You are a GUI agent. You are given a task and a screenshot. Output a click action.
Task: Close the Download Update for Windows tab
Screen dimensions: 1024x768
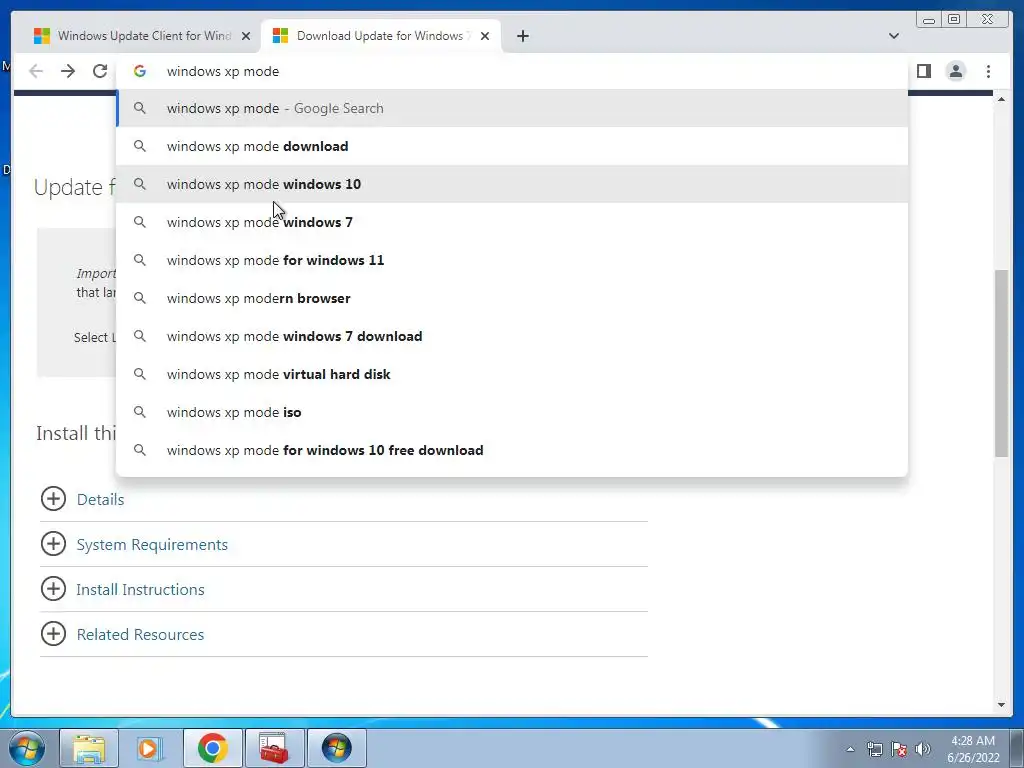tap(485, 36)
